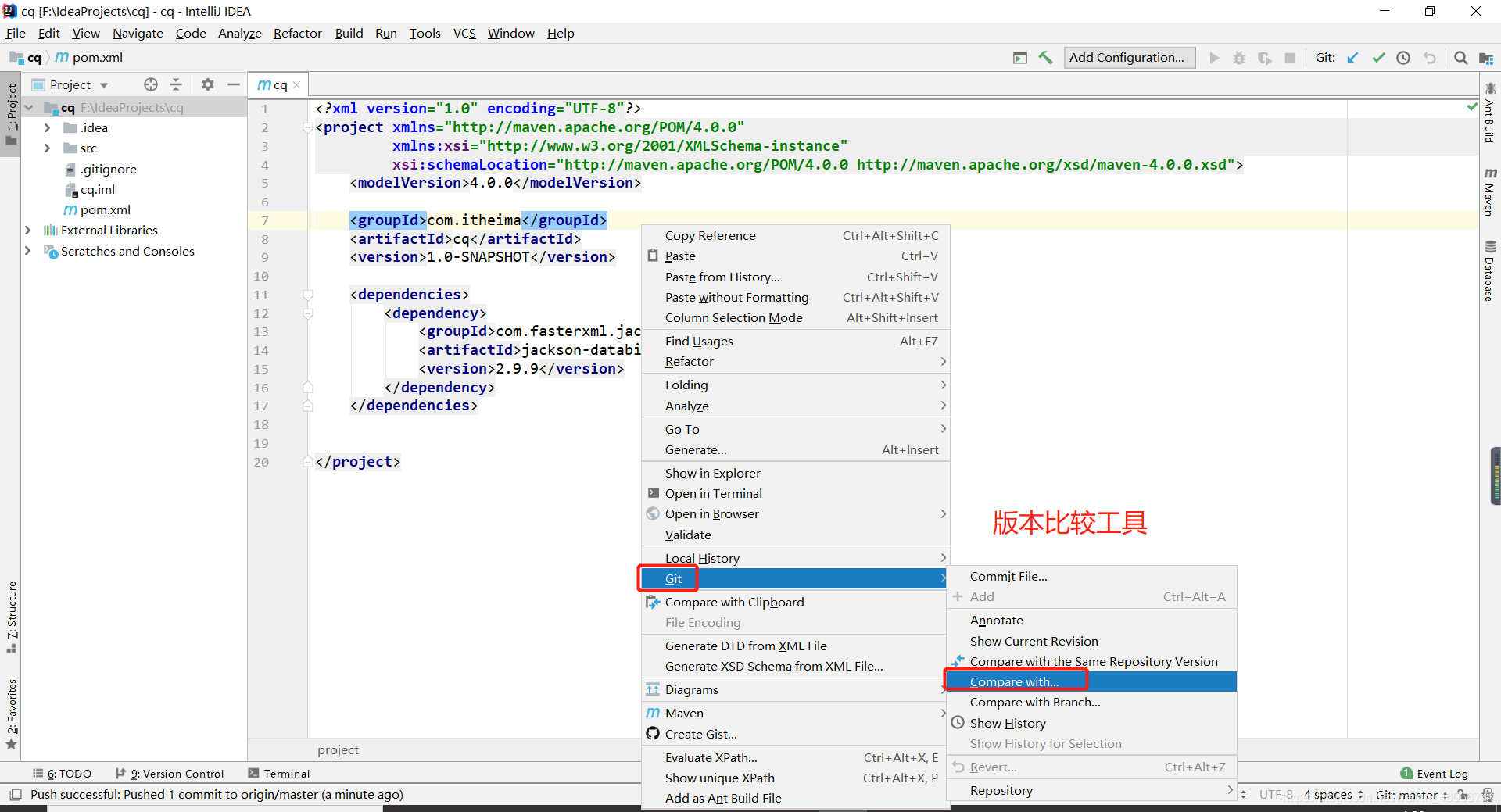Click Git Commit checkmark icon
The image size is (1501, 812).
point(1378,58)
